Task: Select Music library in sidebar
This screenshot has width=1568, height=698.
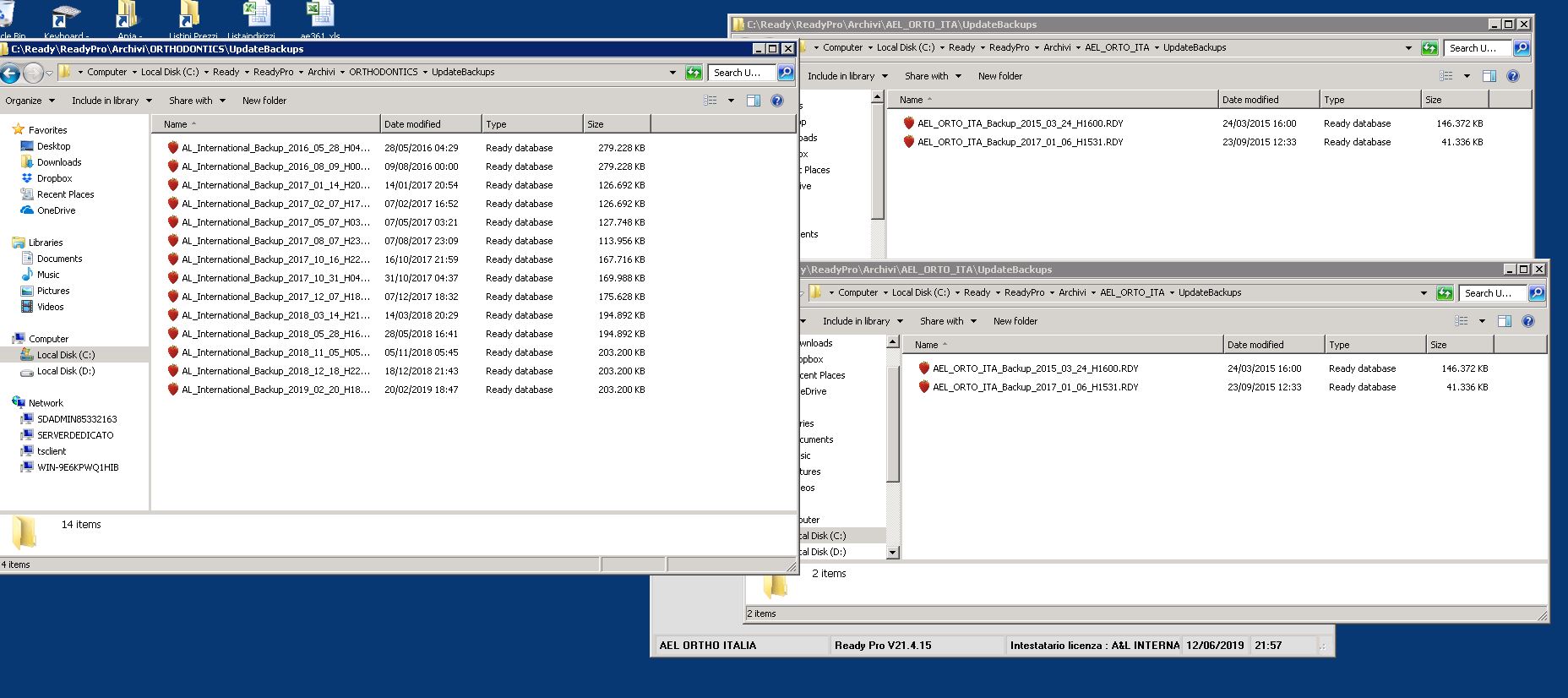Action: click(48, 275)
